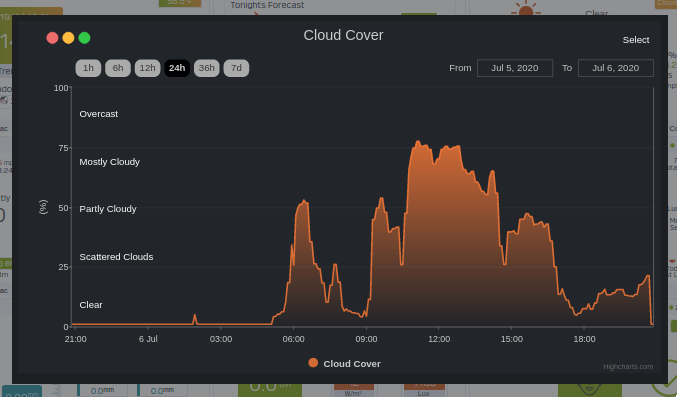Select the 1h time range button
Viewport: 677px width, 397px height.
tap(88, 68)
